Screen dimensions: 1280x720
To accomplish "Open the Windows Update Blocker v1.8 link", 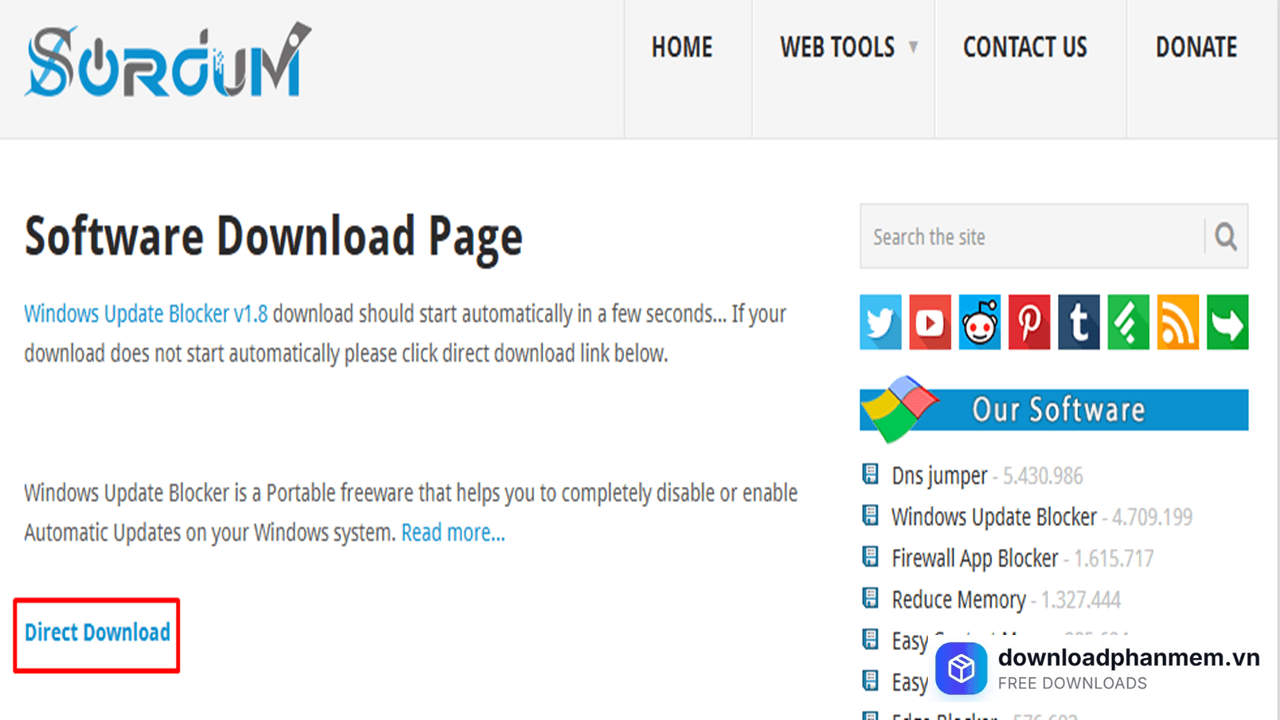I will click(146, 314).
